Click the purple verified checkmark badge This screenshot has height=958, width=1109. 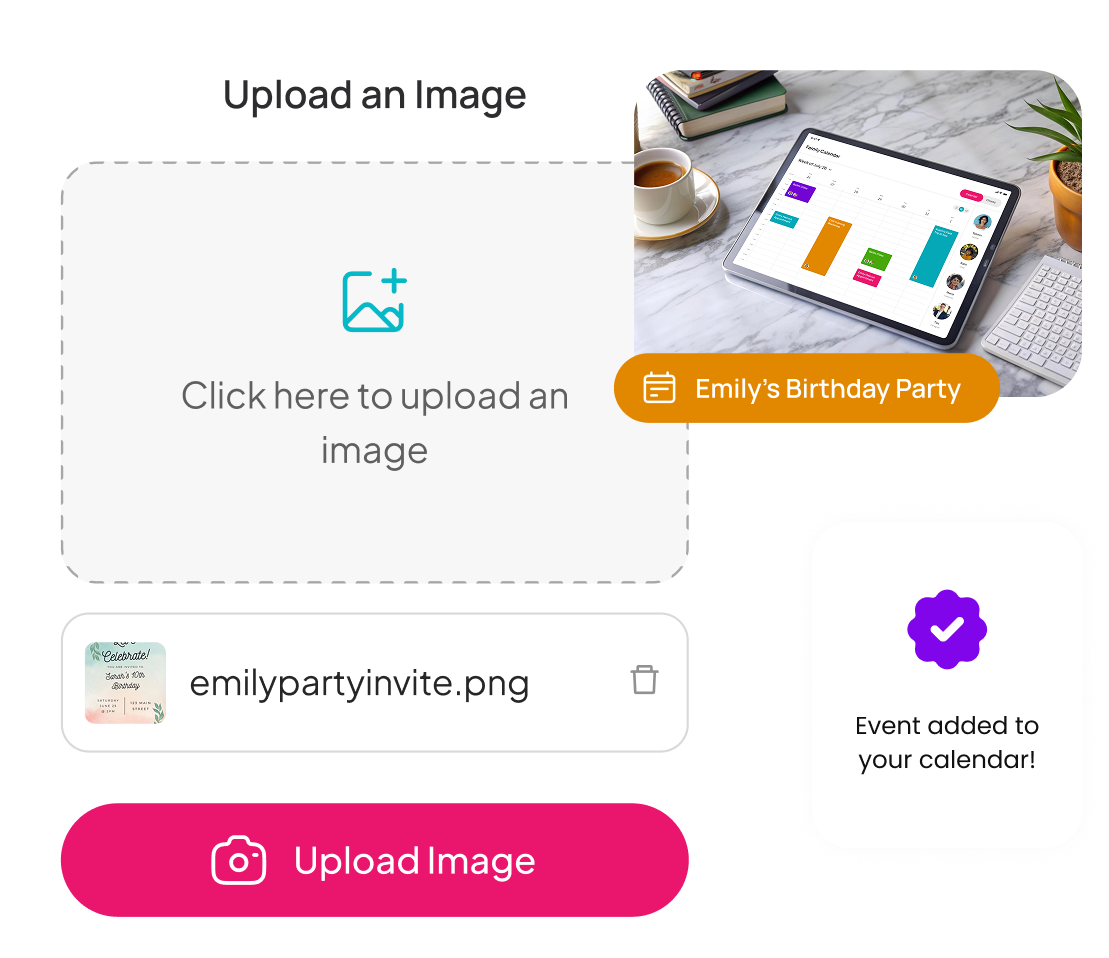point(947,629)
